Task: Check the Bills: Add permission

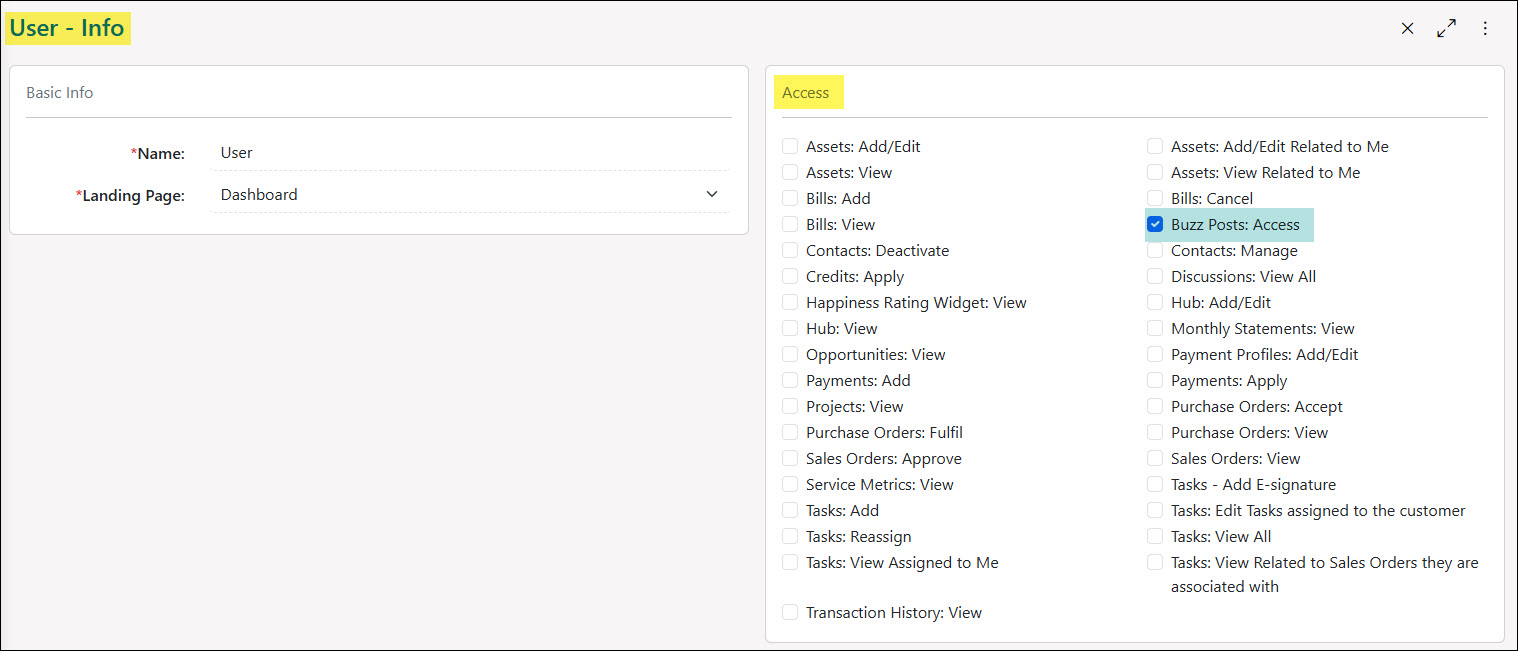Action: coord(789,198)
